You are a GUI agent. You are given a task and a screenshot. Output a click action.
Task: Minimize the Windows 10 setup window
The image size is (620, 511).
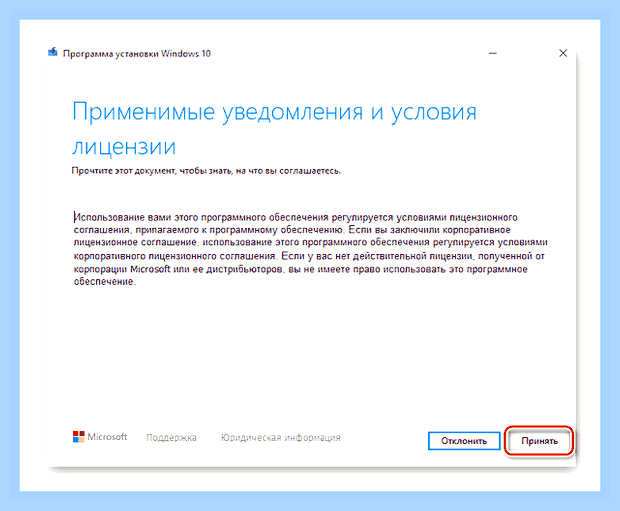pyautogui.click(x=493, y=53)
